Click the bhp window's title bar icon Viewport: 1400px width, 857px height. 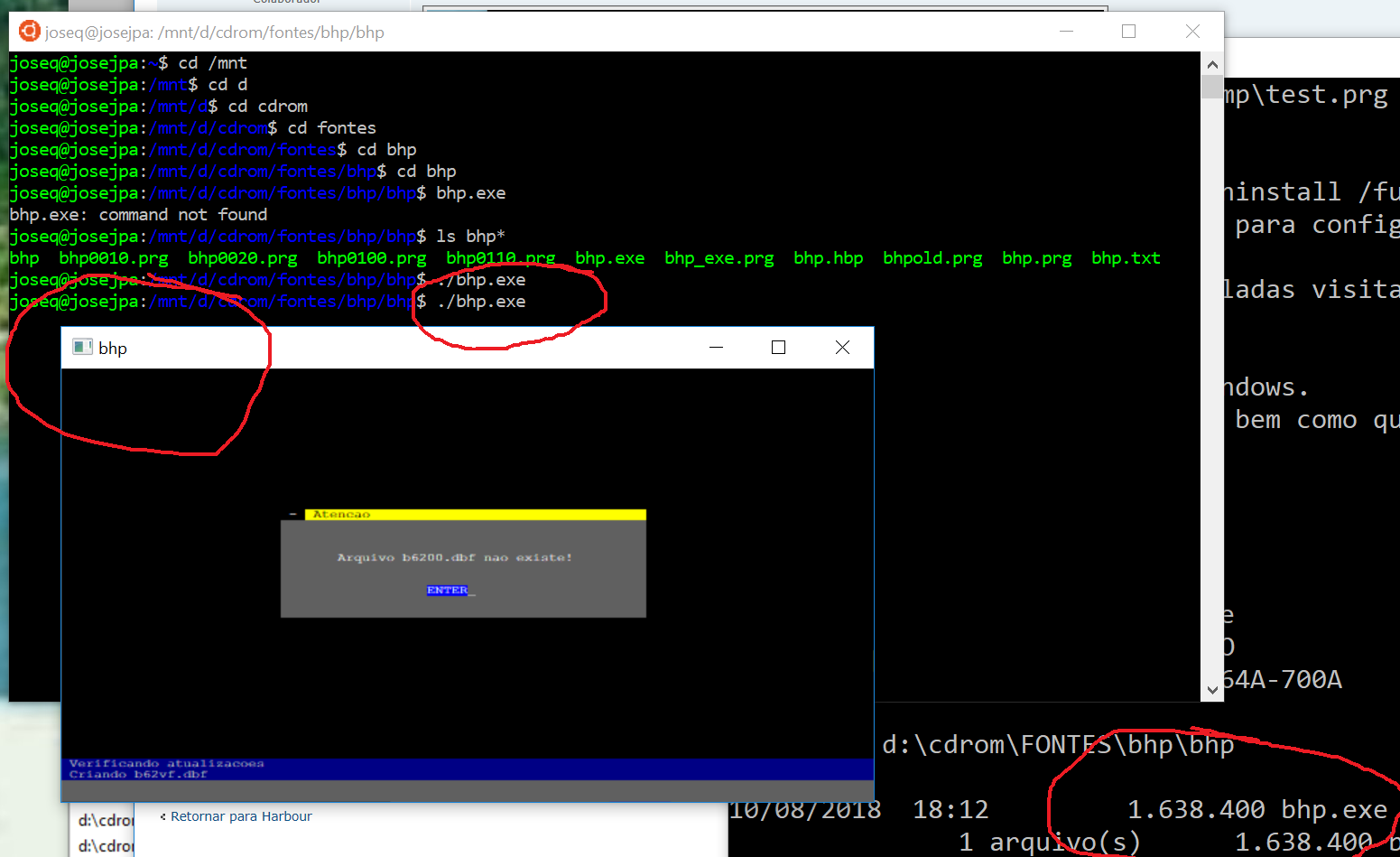pos(82,348)
